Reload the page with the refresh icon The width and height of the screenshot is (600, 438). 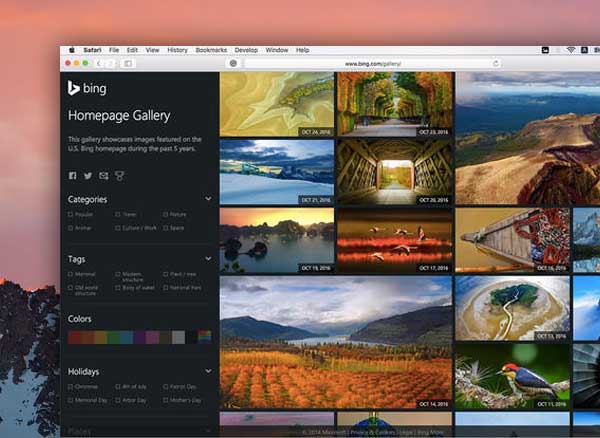tap(496, 64)
